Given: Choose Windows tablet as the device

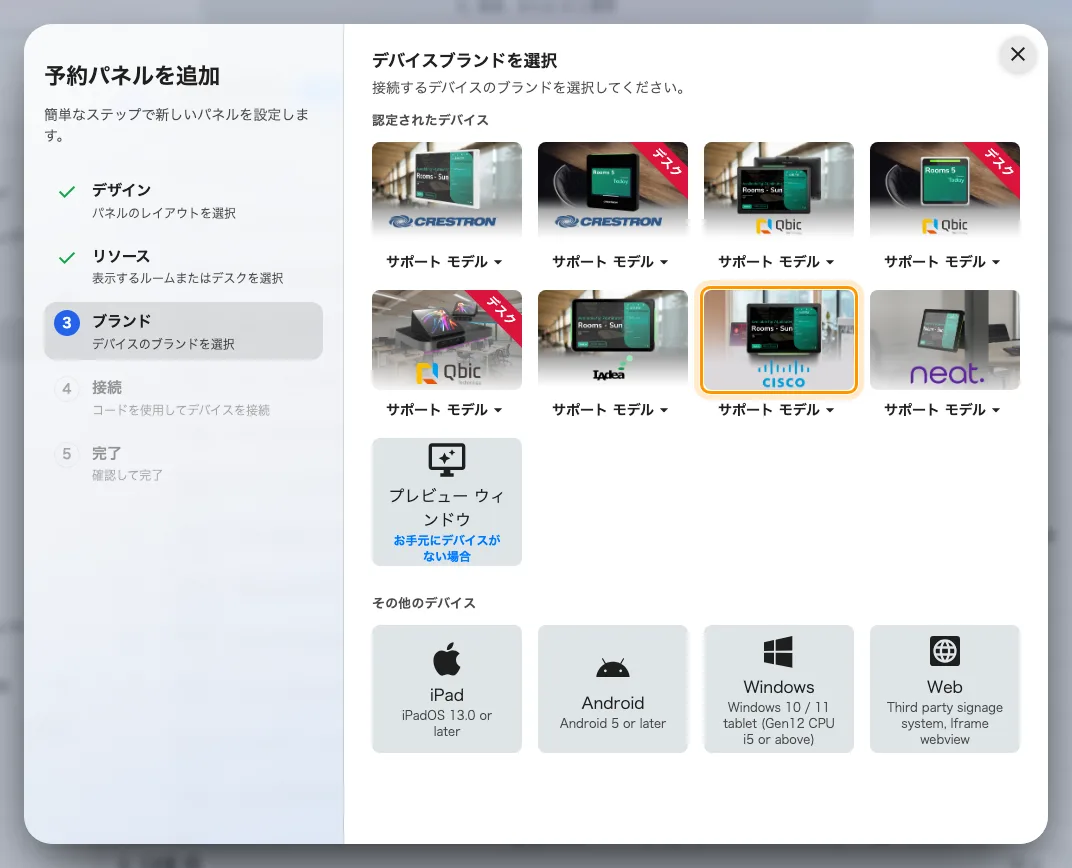Looking at the screenshot, I should pyautogui.click(x=779, y=689).
